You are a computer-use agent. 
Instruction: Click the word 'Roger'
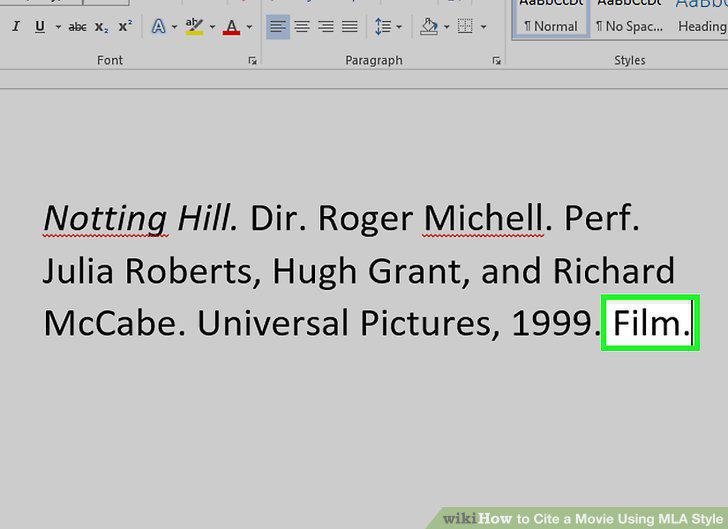(365, 219)
